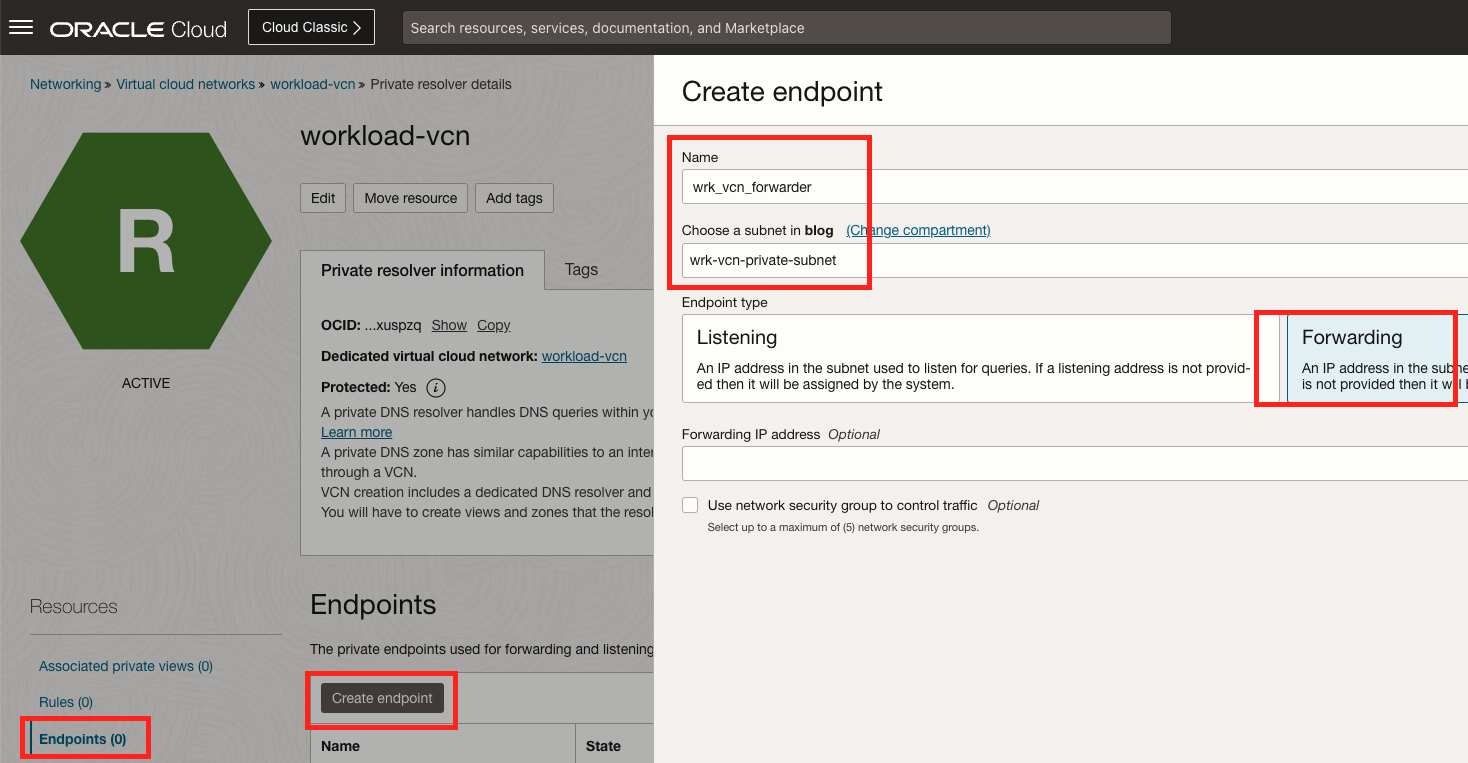This screenshot has height=763, width=1468.
Task: Click the Edit button
Action: pyautogui.click(x=323, y=198)
